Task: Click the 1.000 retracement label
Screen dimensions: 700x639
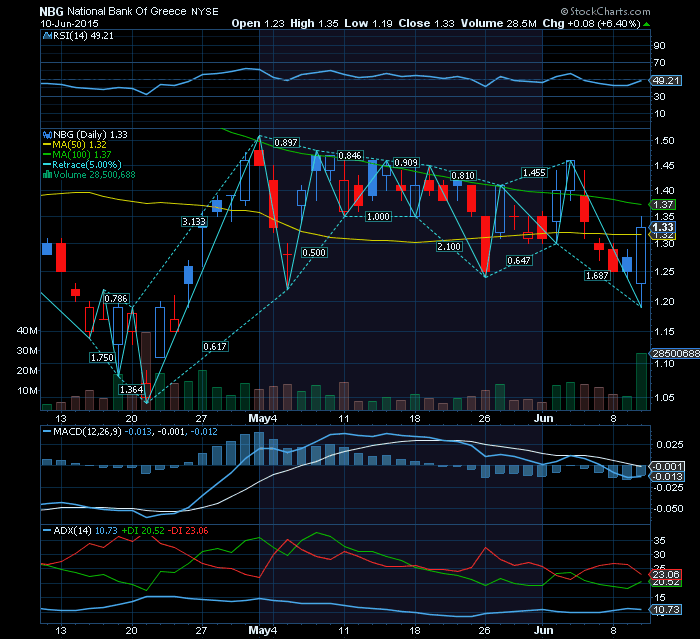Action: coord(378,217)
